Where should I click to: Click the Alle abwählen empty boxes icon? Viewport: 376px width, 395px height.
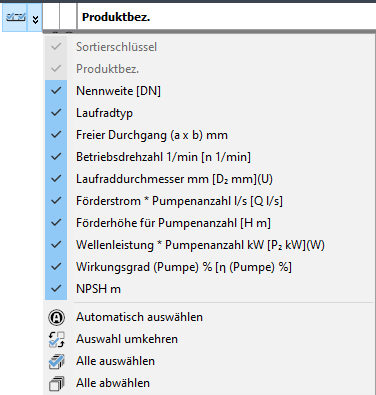(56, 383)
